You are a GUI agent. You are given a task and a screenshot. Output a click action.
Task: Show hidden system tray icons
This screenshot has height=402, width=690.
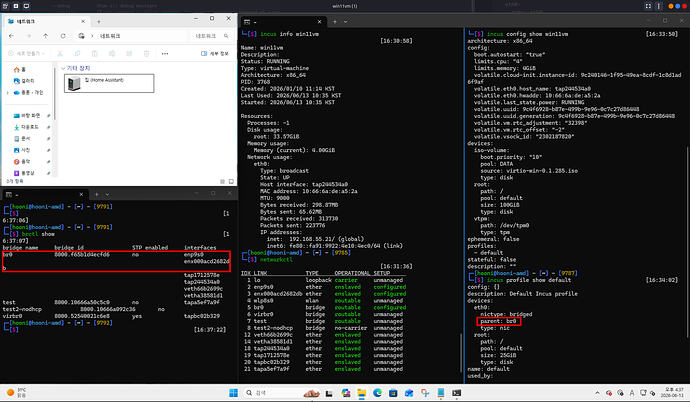tap(597, 393)
